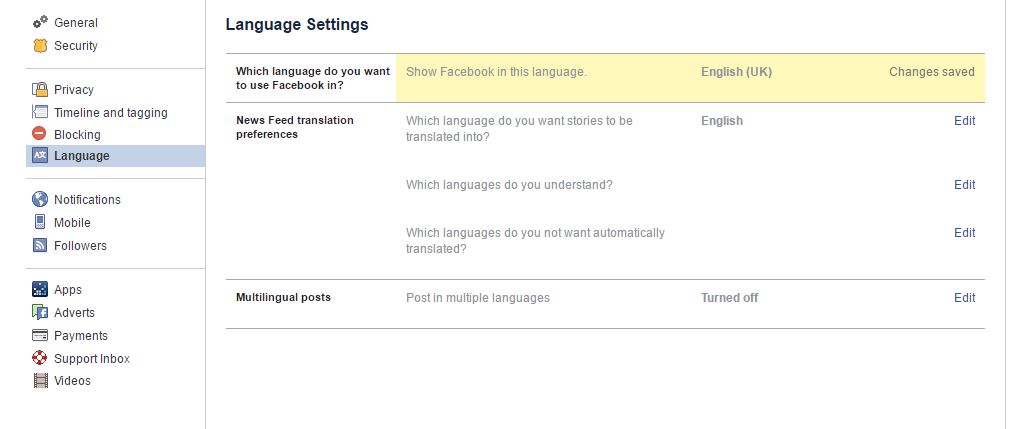
Task: Click the Privacy padlock icon
Action: 40,89
